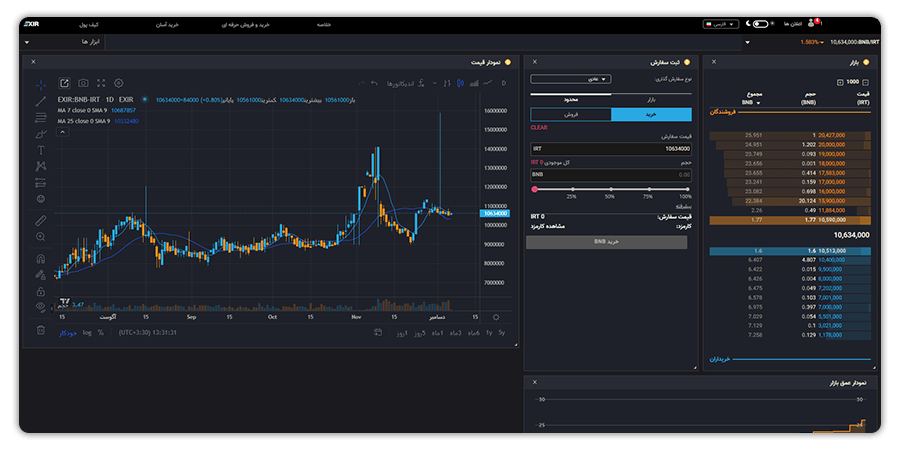
Task: Select 5y chart time range
Action: click(x=502, y=333)
